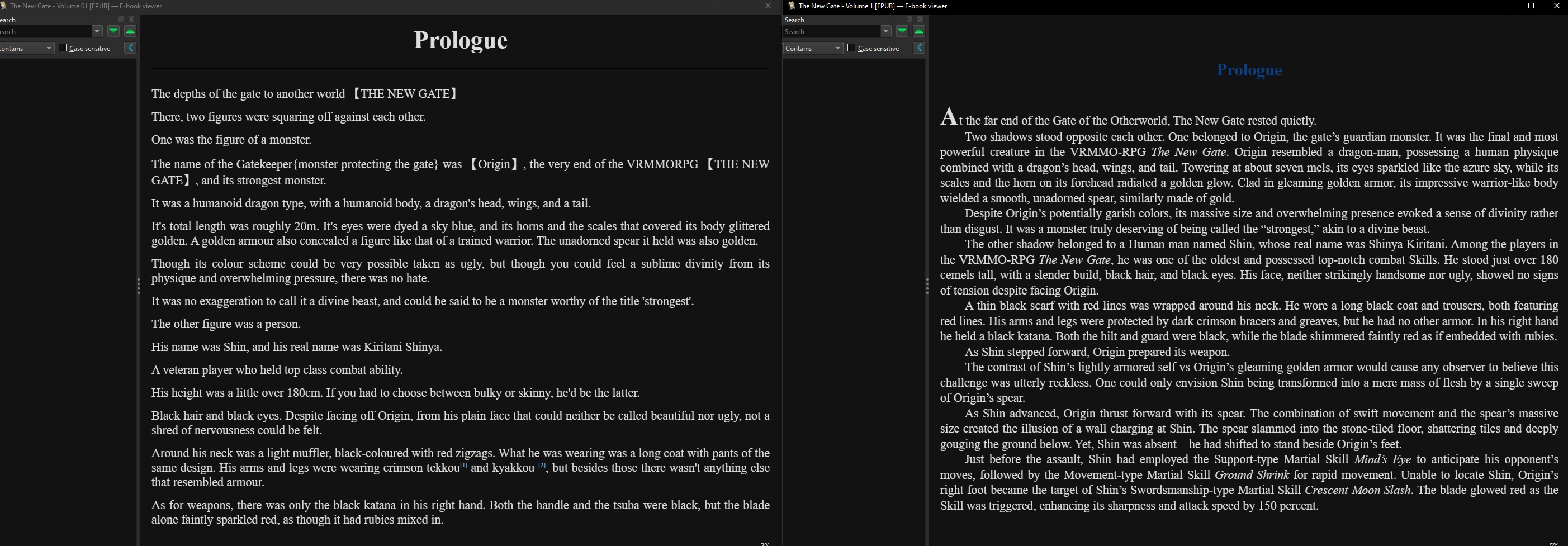
Task: Click the line "It was a humanoid dragon type"
Action: click(371, 203)
